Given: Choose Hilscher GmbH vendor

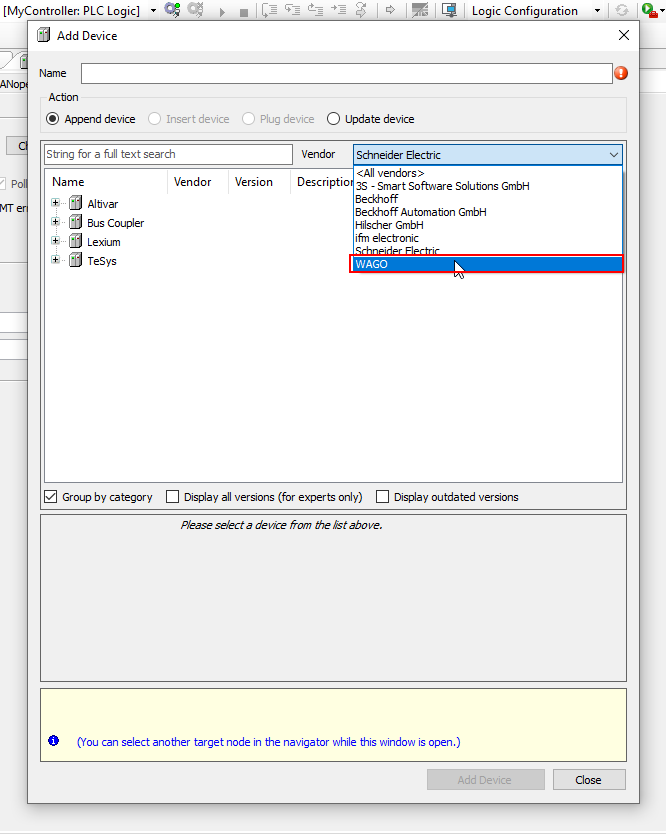Looking at the screenshot, I should pyautogui.click(x=488, y=225).
